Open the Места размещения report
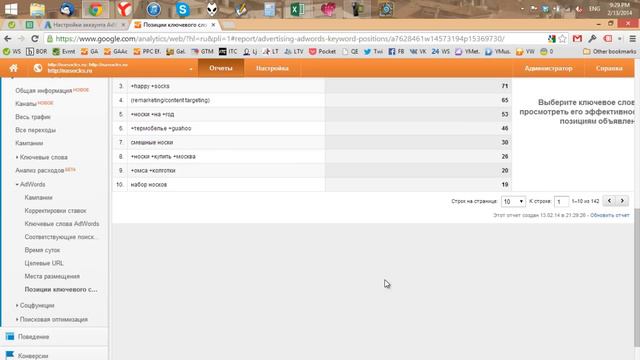640x360 pixels. (x=52, y=276)
